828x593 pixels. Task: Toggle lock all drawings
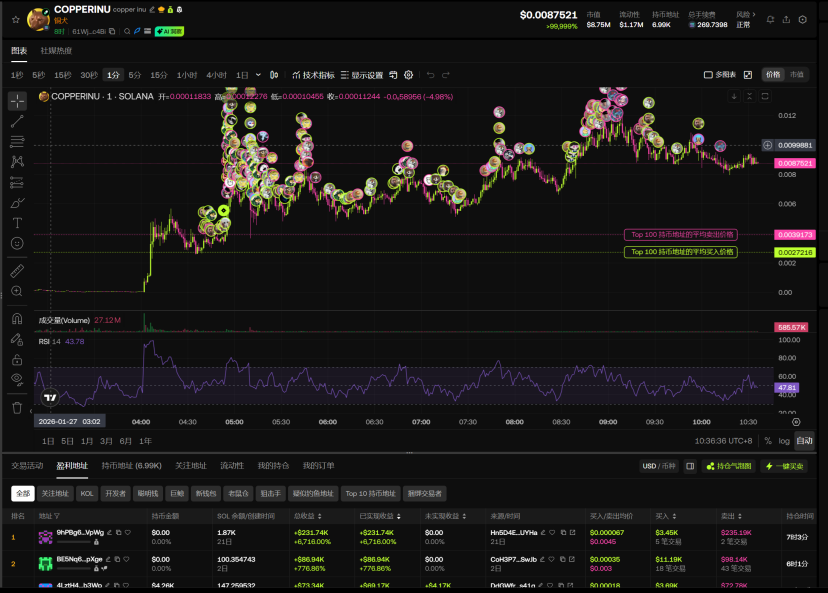[17, 360]
